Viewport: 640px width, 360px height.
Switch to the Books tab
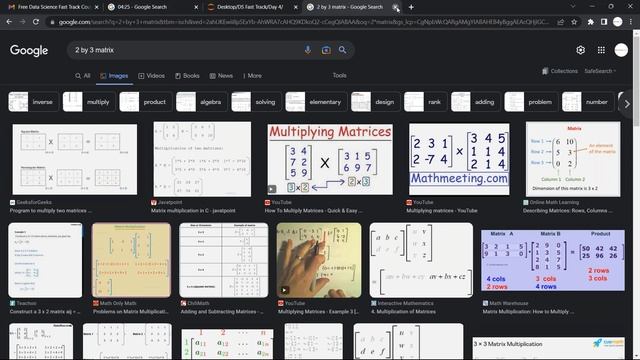tap(187, 76)
